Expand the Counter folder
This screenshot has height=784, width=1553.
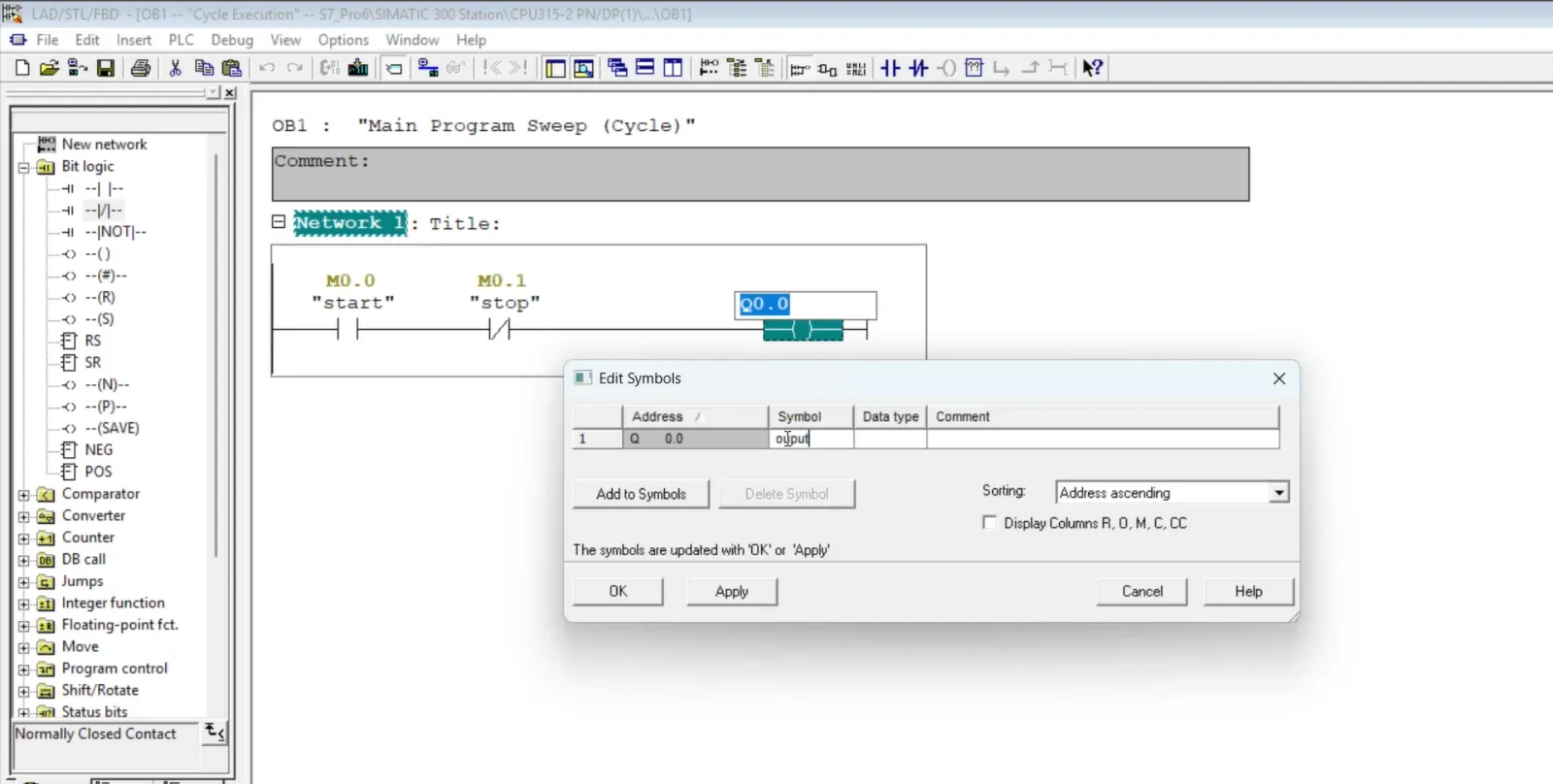[x=24, y=539]
